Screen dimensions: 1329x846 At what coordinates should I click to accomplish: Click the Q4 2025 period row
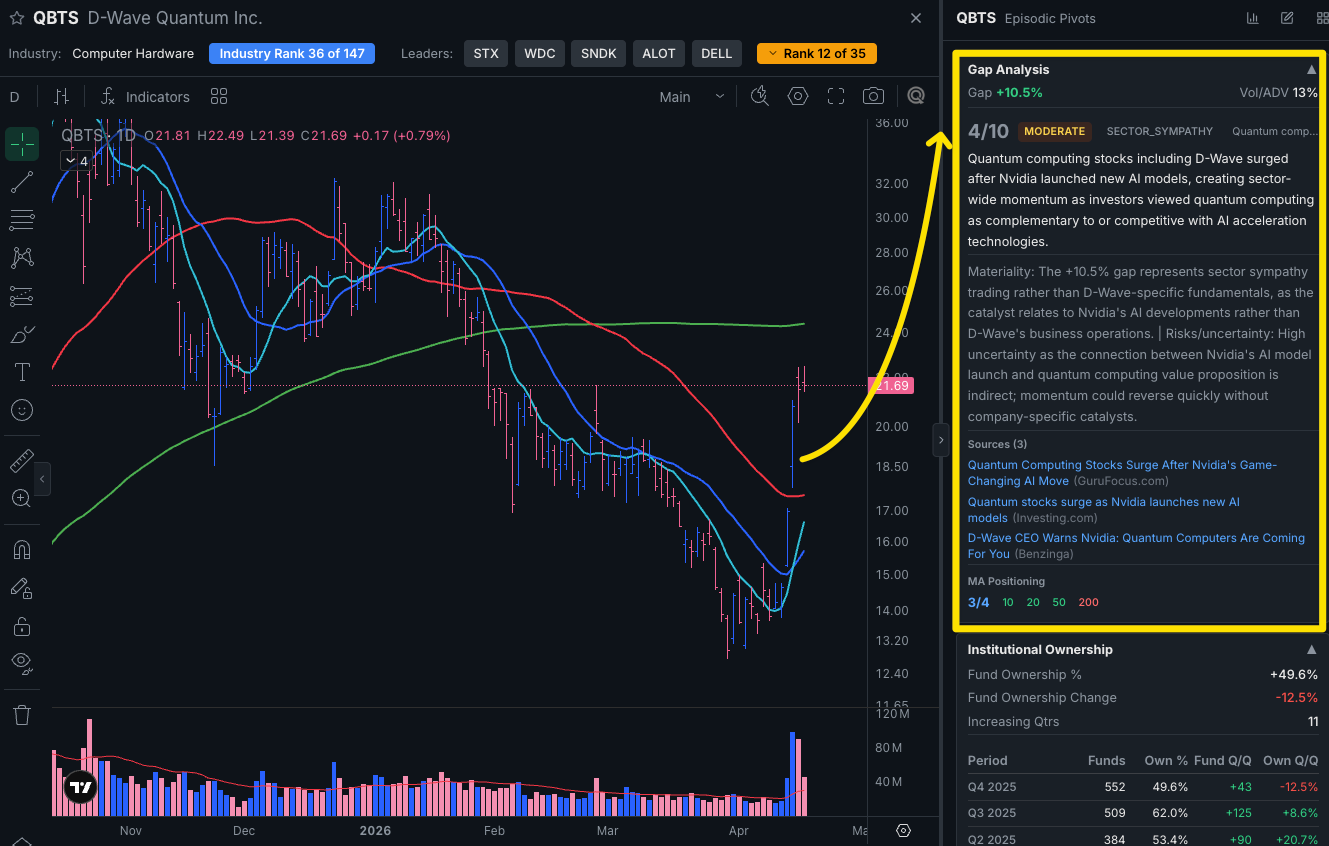point(1142,787)
